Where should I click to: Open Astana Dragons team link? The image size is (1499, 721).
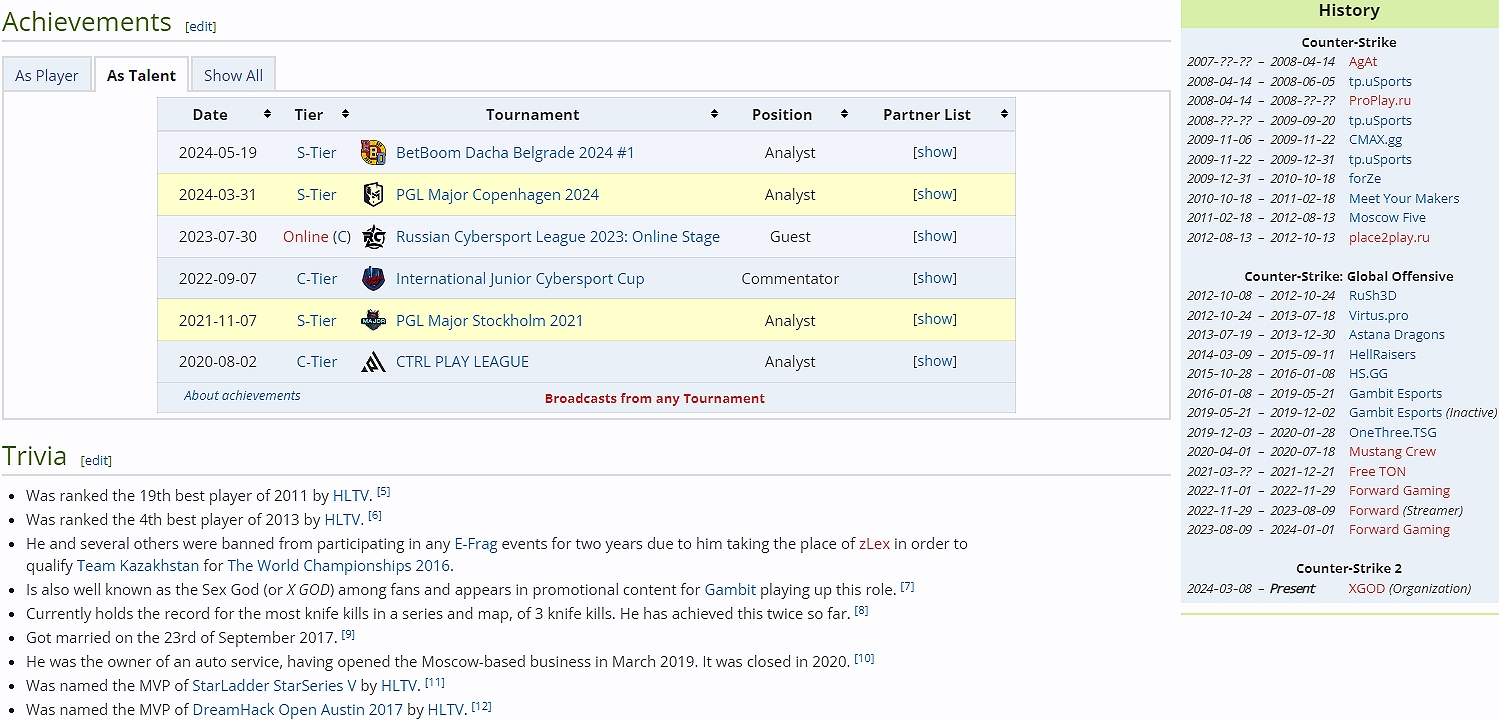click(1397, 335)
